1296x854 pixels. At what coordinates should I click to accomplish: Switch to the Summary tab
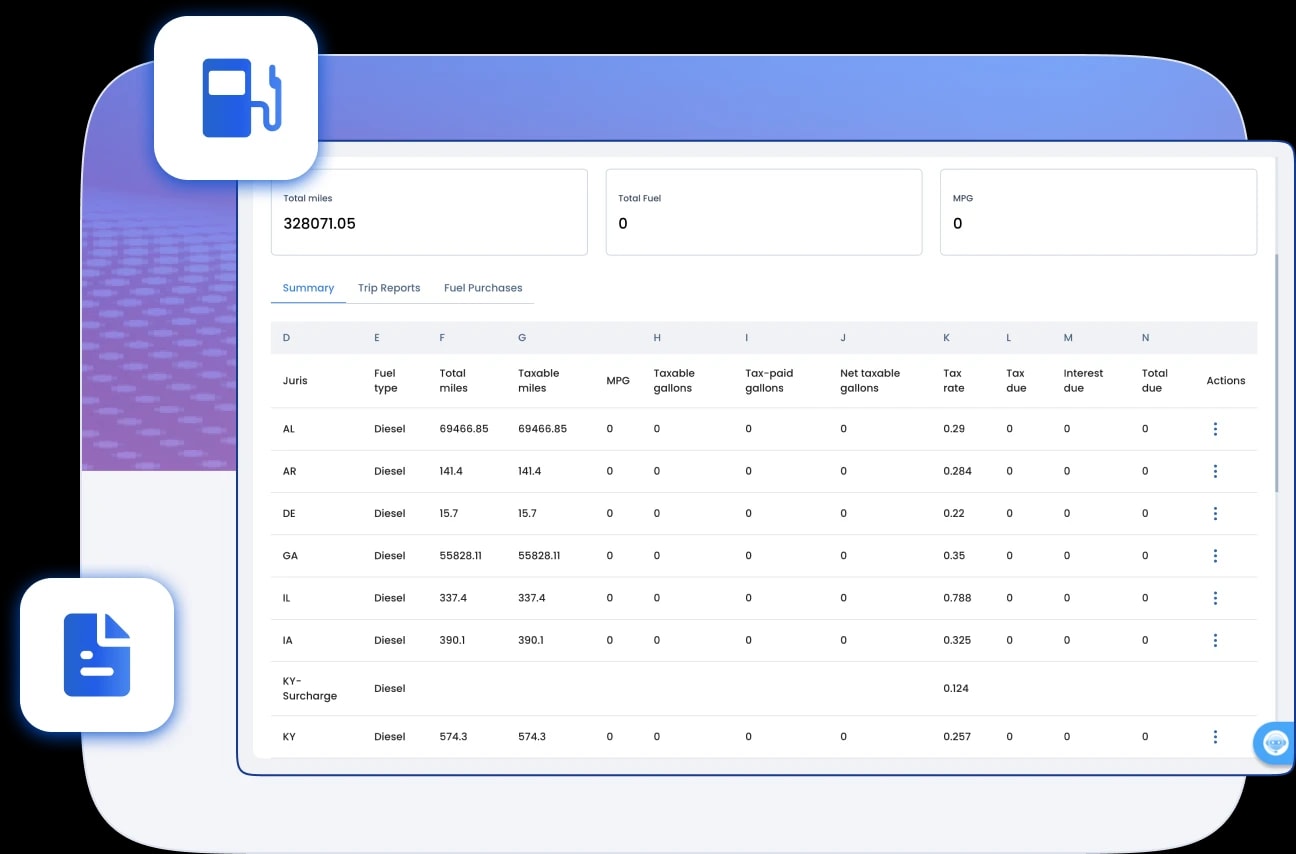click(x=308, y=288)
